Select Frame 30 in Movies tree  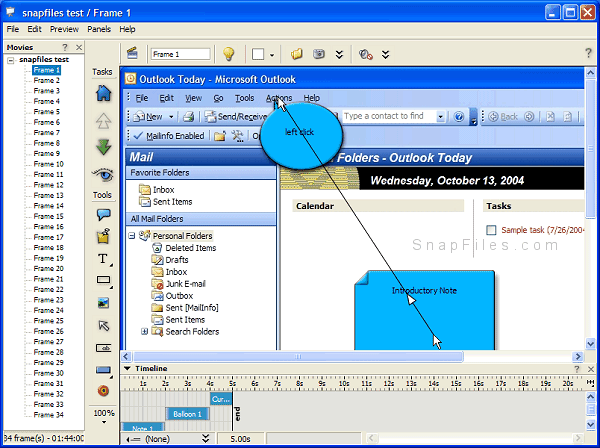(x=48, y=373)
